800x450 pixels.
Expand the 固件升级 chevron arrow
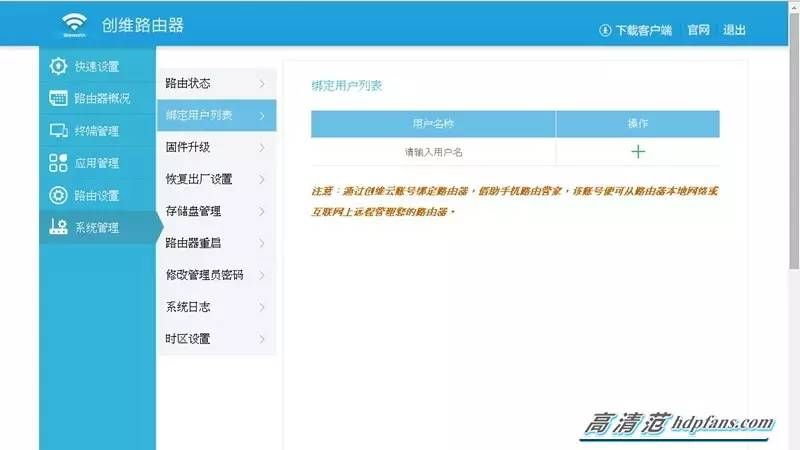[x=262, y=147]
